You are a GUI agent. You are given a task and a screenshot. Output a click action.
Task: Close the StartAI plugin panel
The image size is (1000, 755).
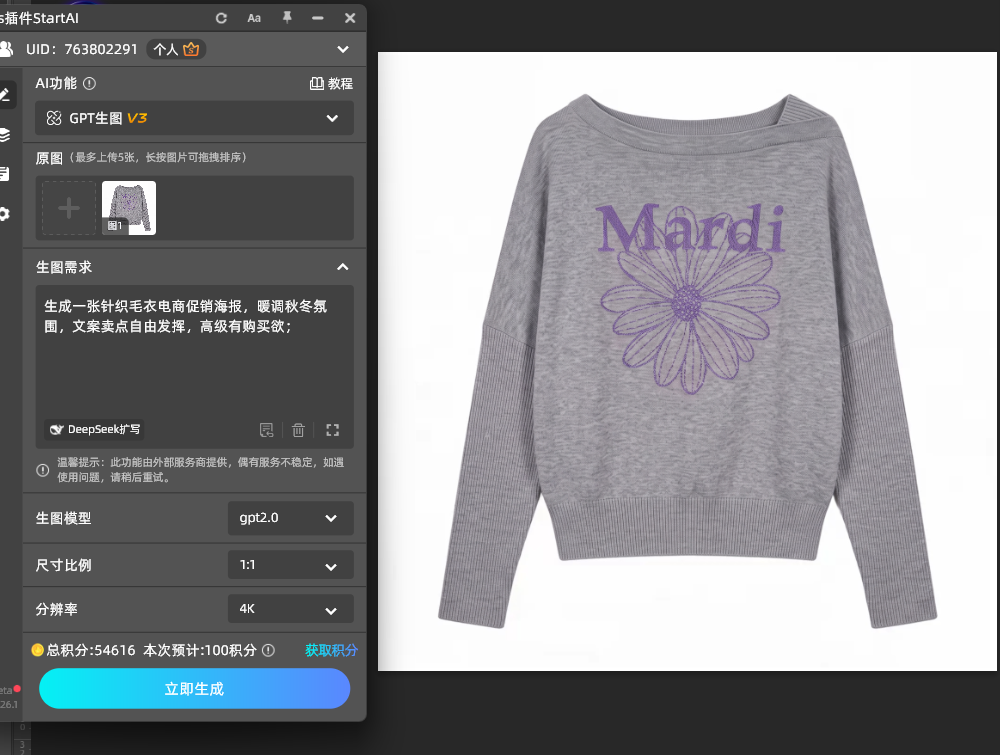350,18
